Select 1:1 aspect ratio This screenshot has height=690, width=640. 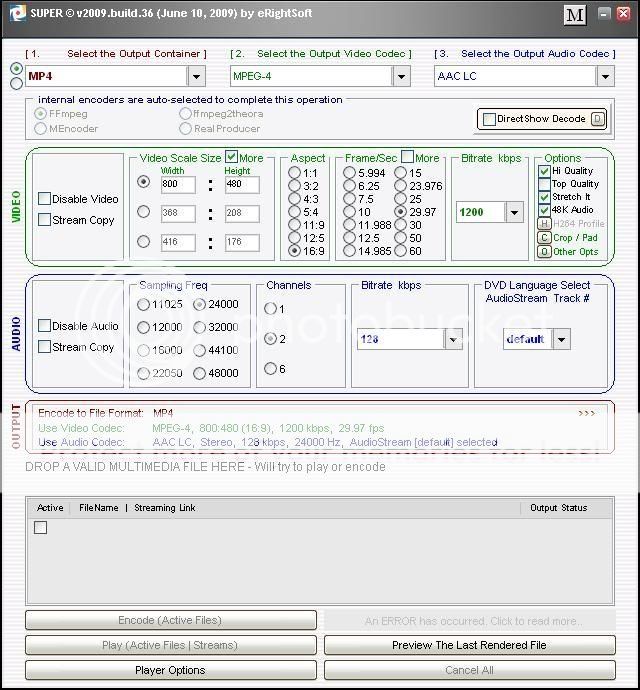[x=294, y=172]
